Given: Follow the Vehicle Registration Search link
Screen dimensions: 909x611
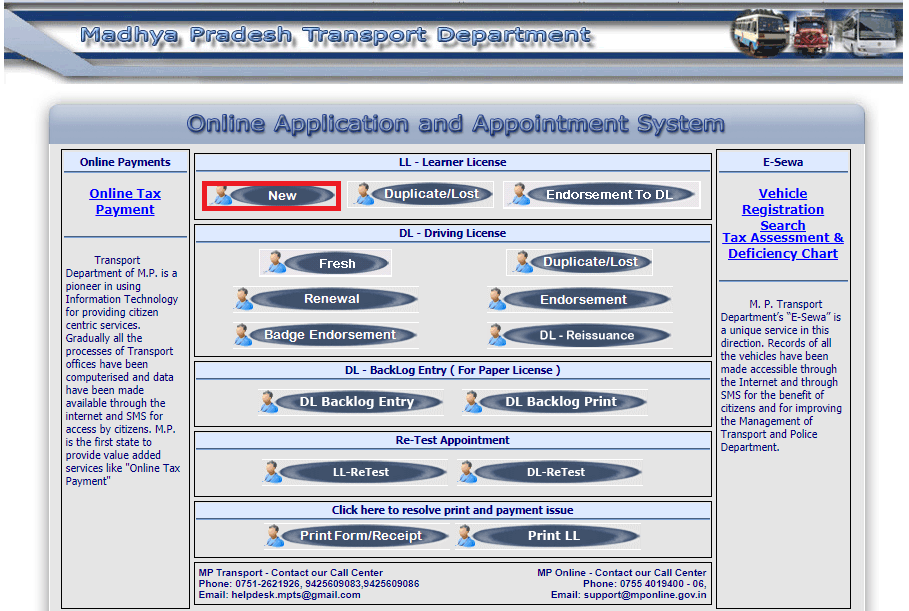Looking at the screenshot, I should [783, 209].
